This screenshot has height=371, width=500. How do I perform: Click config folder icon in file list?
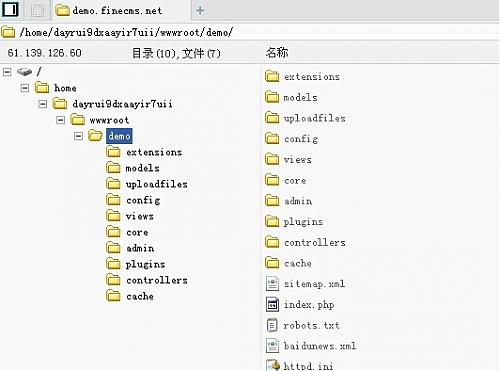tap(272, 138)
